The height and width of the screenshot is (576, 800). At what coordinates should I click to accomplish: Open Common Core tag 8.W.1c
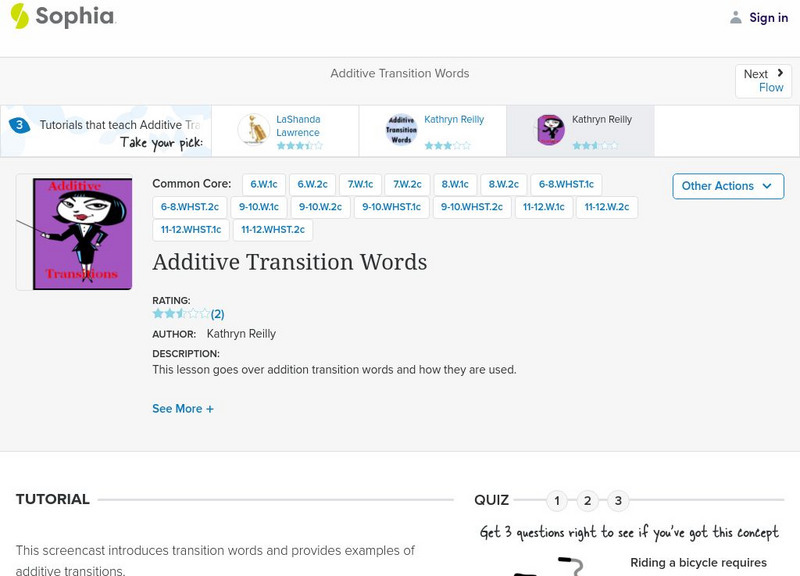click(455, 184)
